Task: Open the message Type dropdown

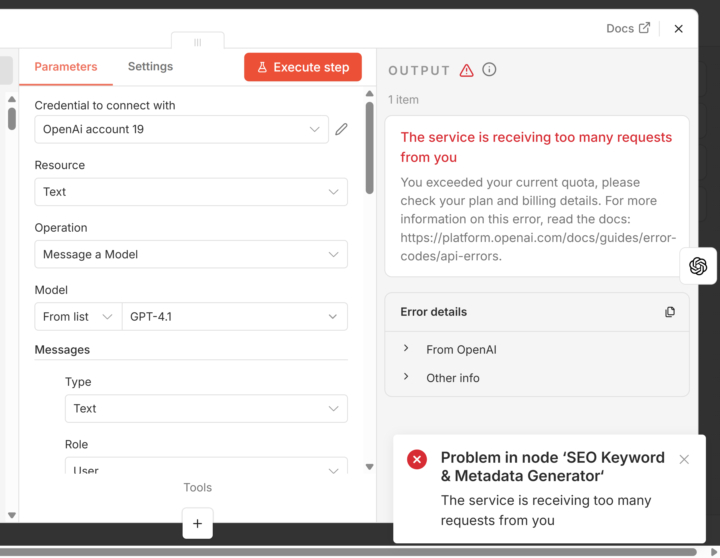Action: (x=206, y=409)
